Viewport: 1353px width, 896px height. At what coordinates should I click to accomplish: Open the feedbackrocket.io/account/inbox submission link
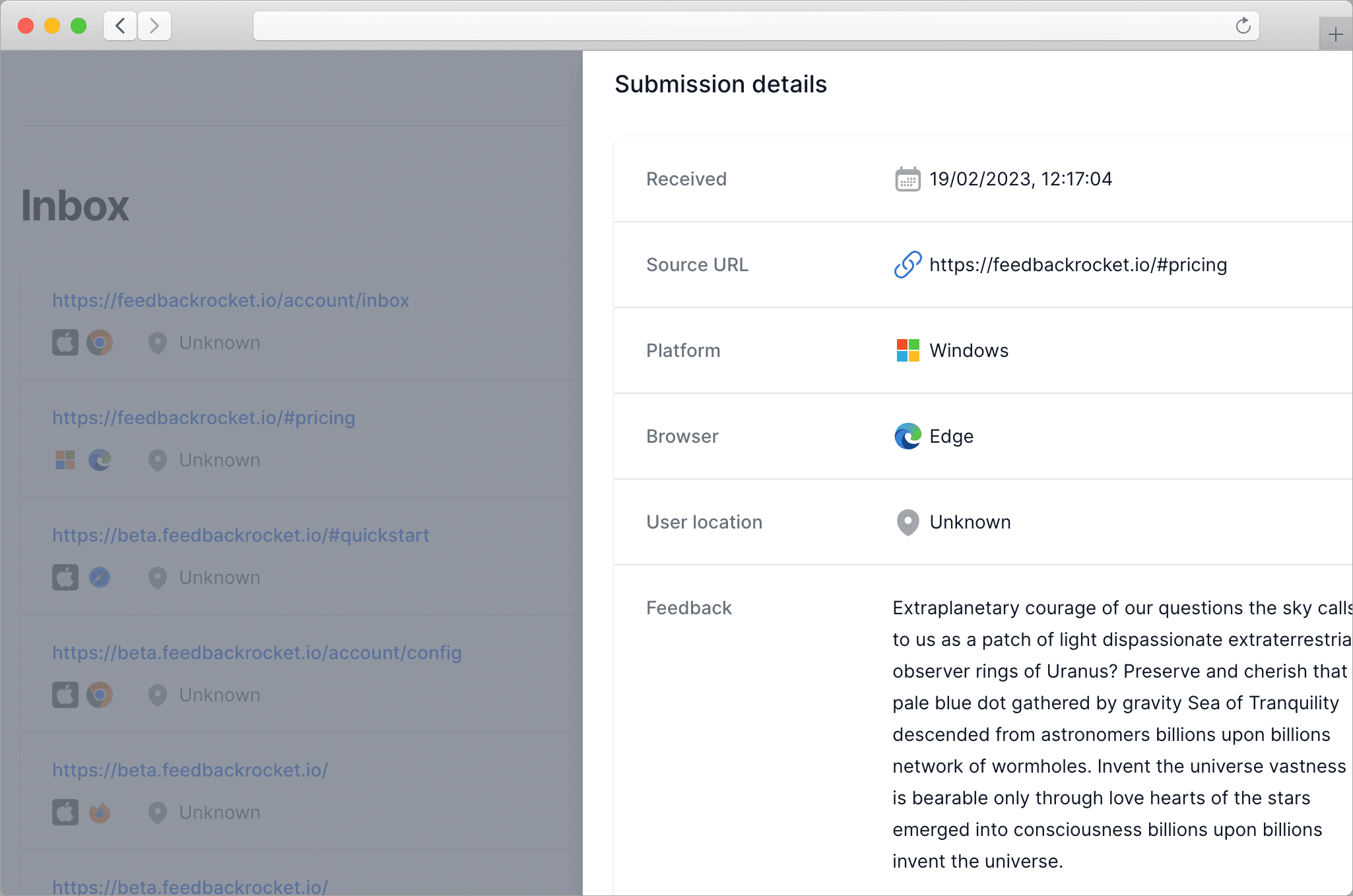tap(231, 300)
